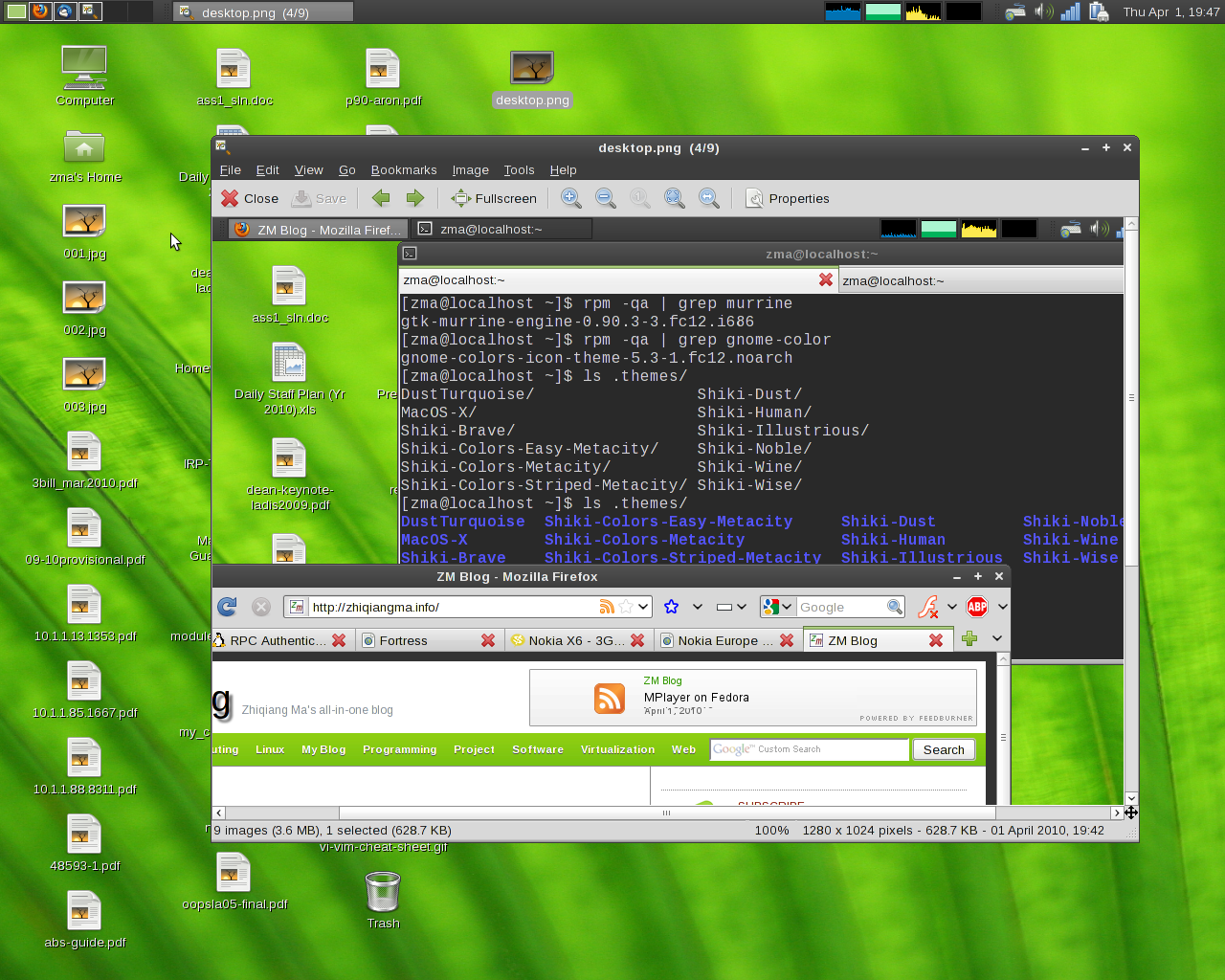Click the window menu icon in the viewer title bar
Image resolution: width=1225 pixels, height=980 pixels.
pos(221,147)
